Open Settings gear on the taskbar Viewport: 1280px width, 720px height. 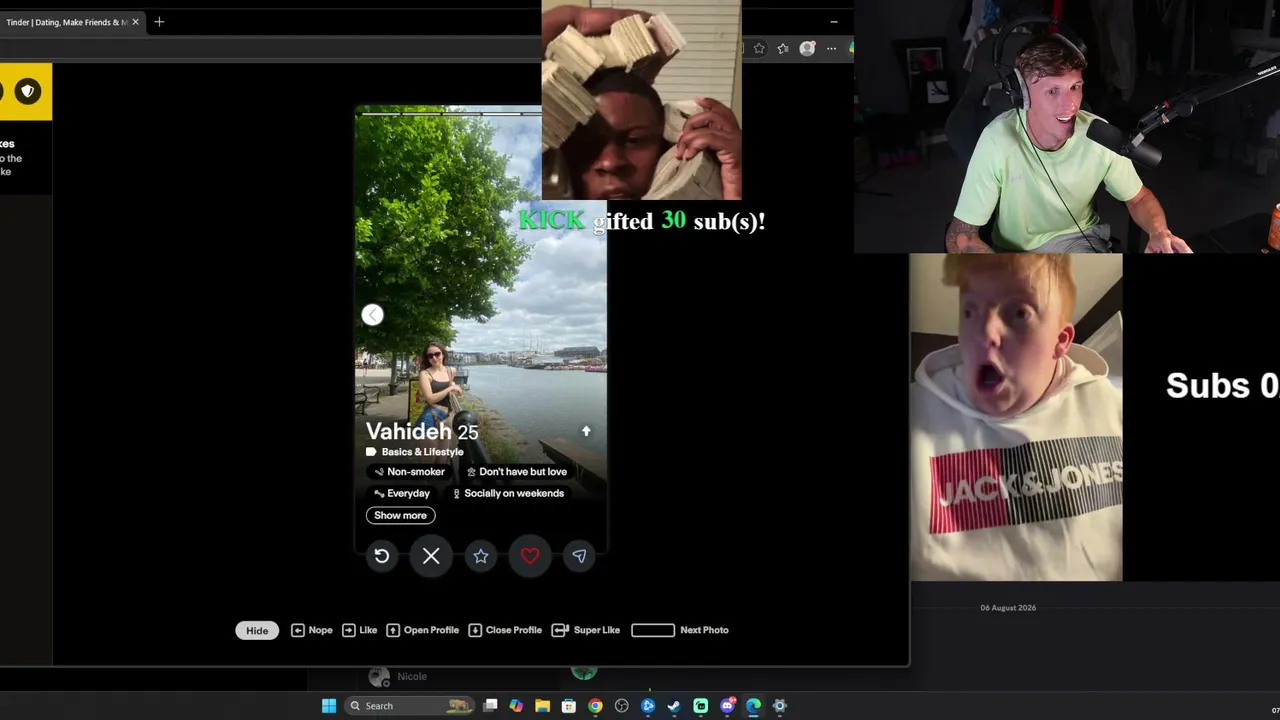(x=780, y=706)
